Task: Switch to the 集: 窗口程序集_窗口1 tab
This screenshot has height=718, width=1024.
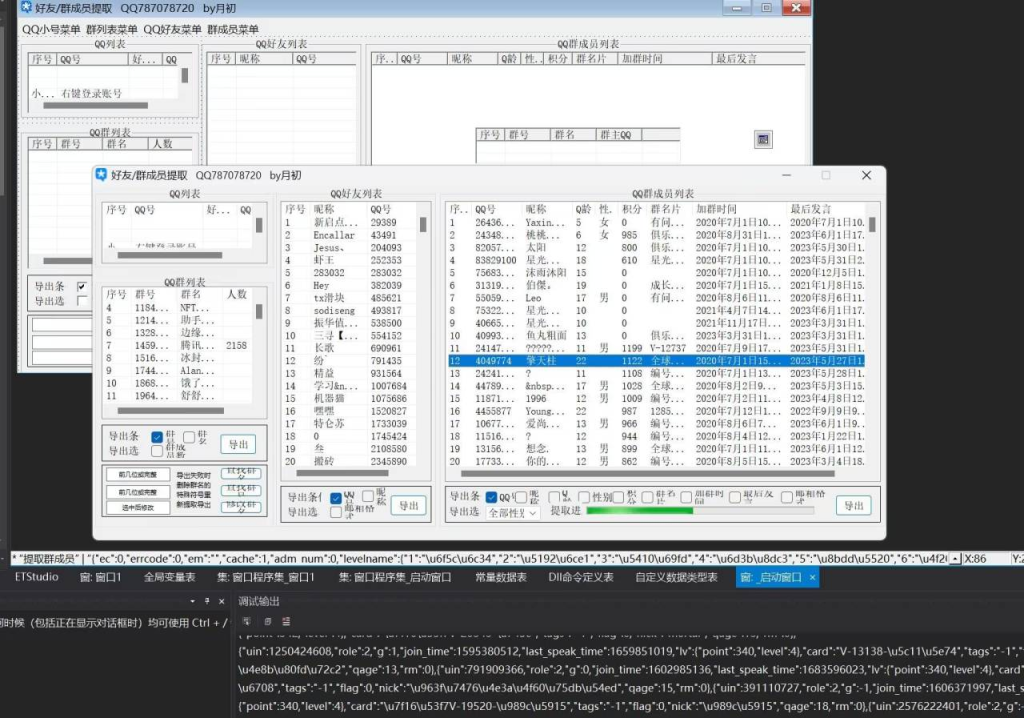Action: (266, 577)
